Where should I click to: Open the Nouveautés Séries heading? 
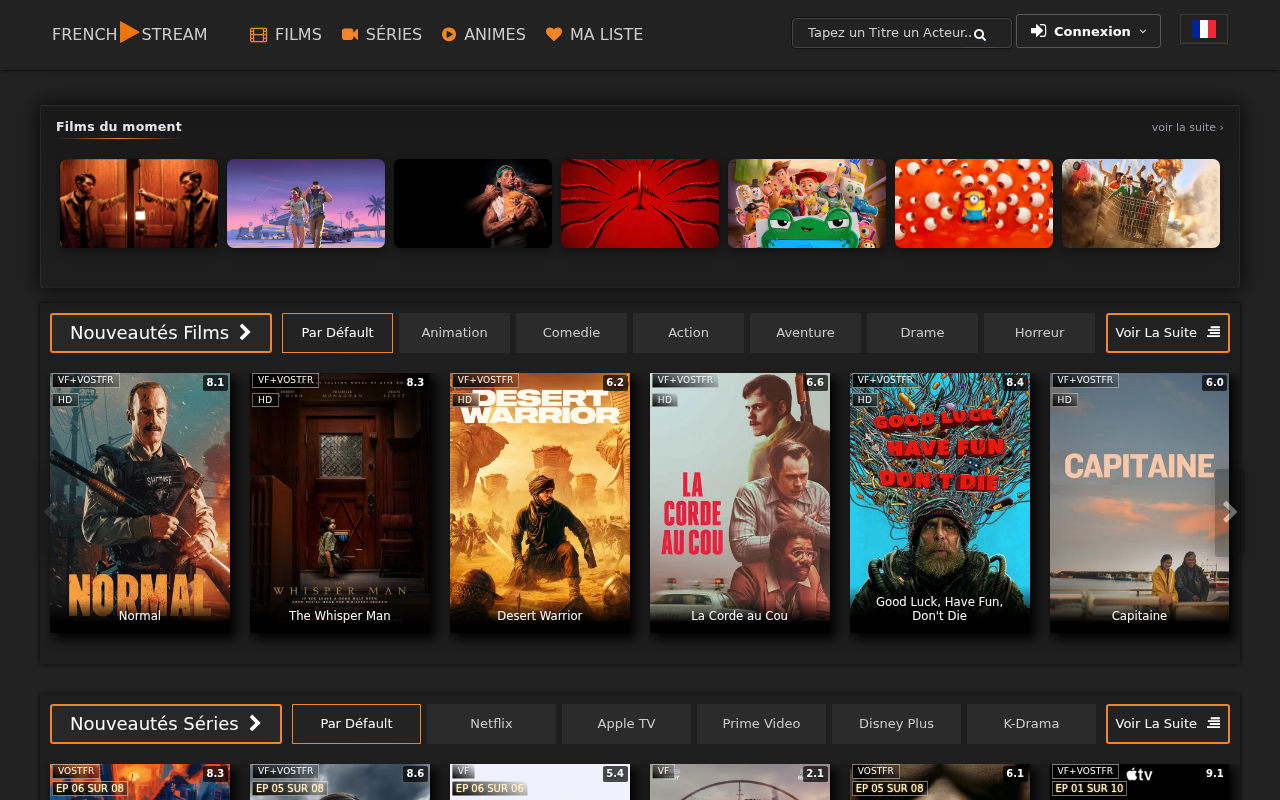pos(166,724)
